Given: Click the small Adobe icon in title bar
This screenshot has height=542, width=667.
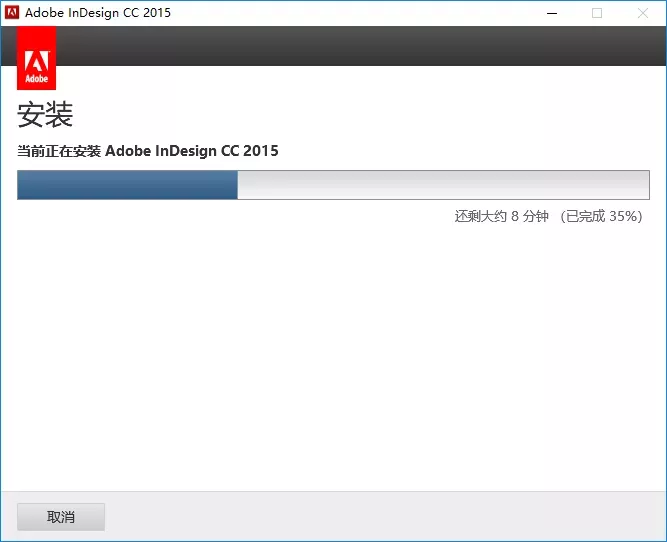Looking at the screenshot, I should tap(12, 13).
